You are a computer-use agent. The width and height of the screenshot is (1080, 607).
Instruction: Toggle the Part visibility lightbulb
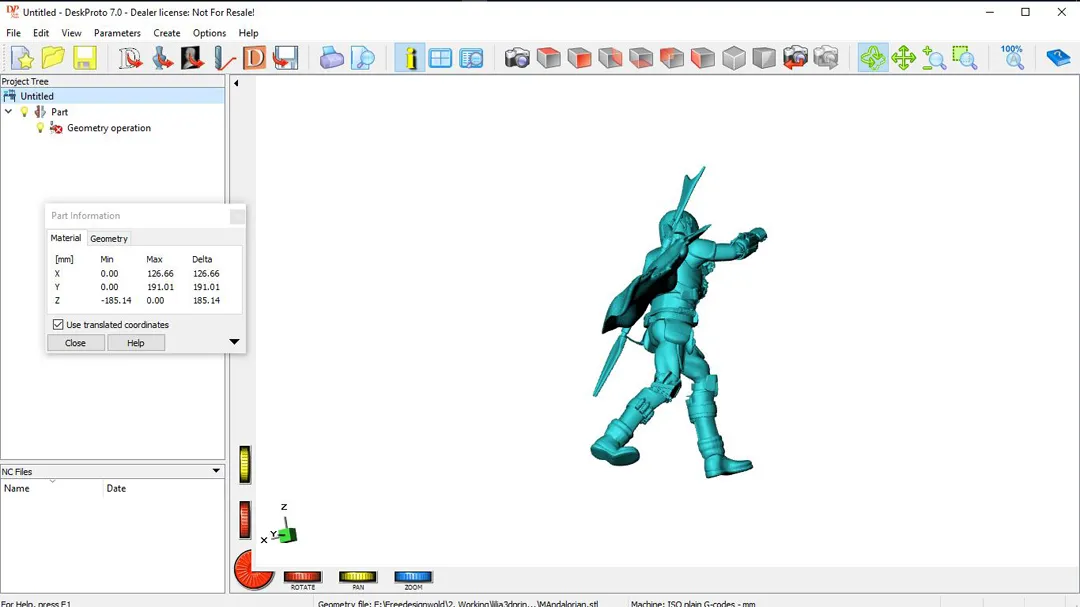click(24, 112)
